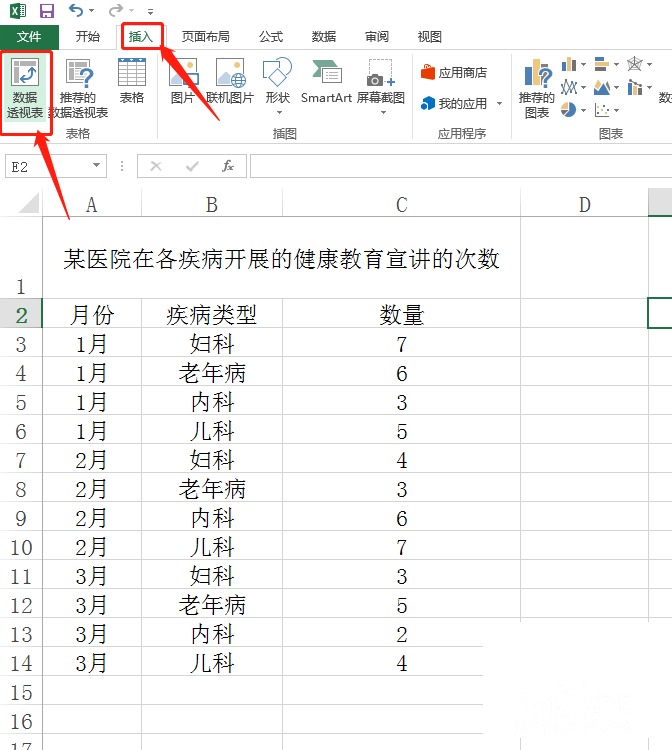Image resolution: width=672 pixels, height=750 pixels.
Task: Open the Shapes (形状) gallery
Action: coord(277,86)
